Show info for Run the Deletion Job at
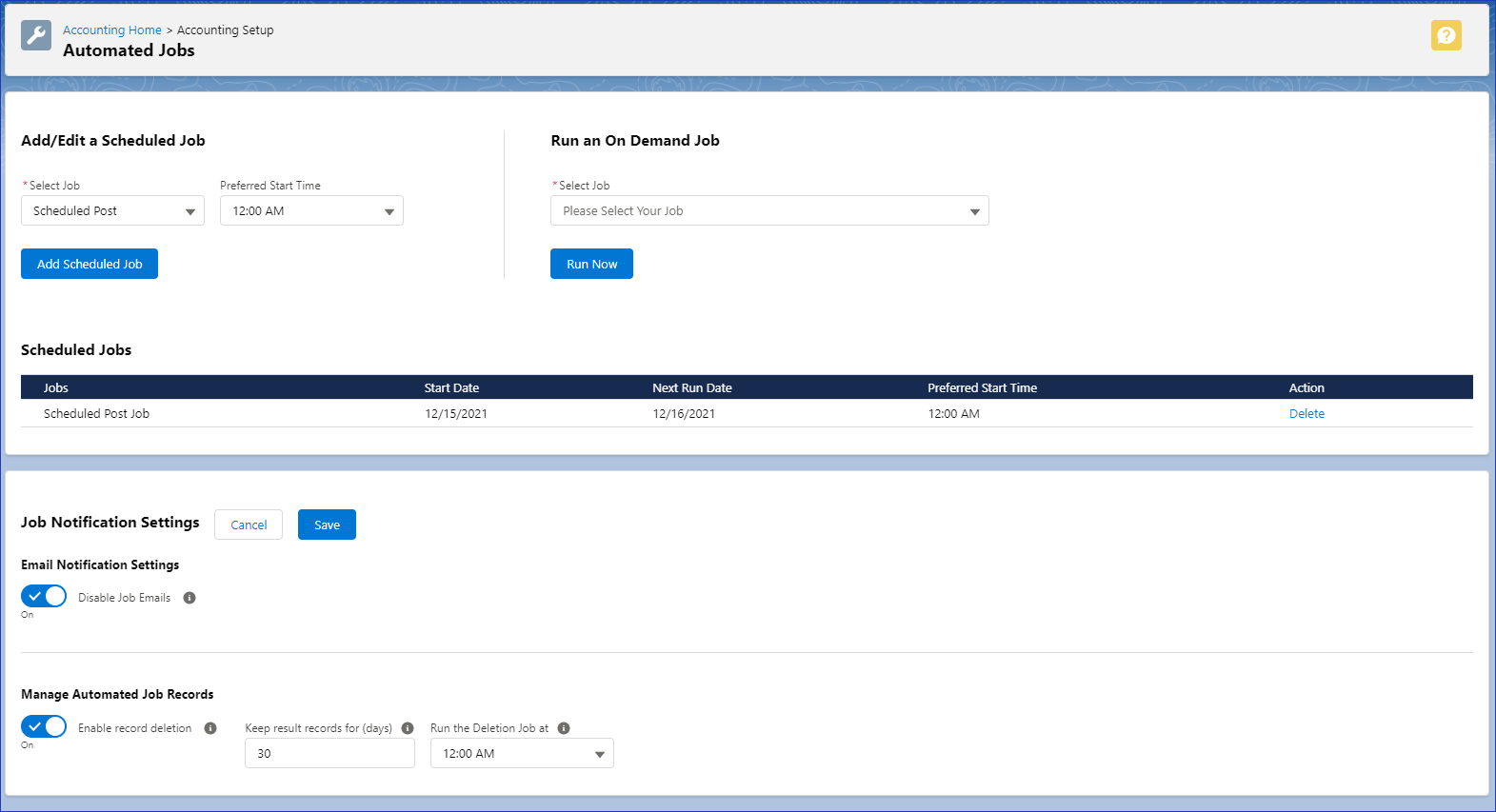The image size is (1496, 812). [564, 728]
